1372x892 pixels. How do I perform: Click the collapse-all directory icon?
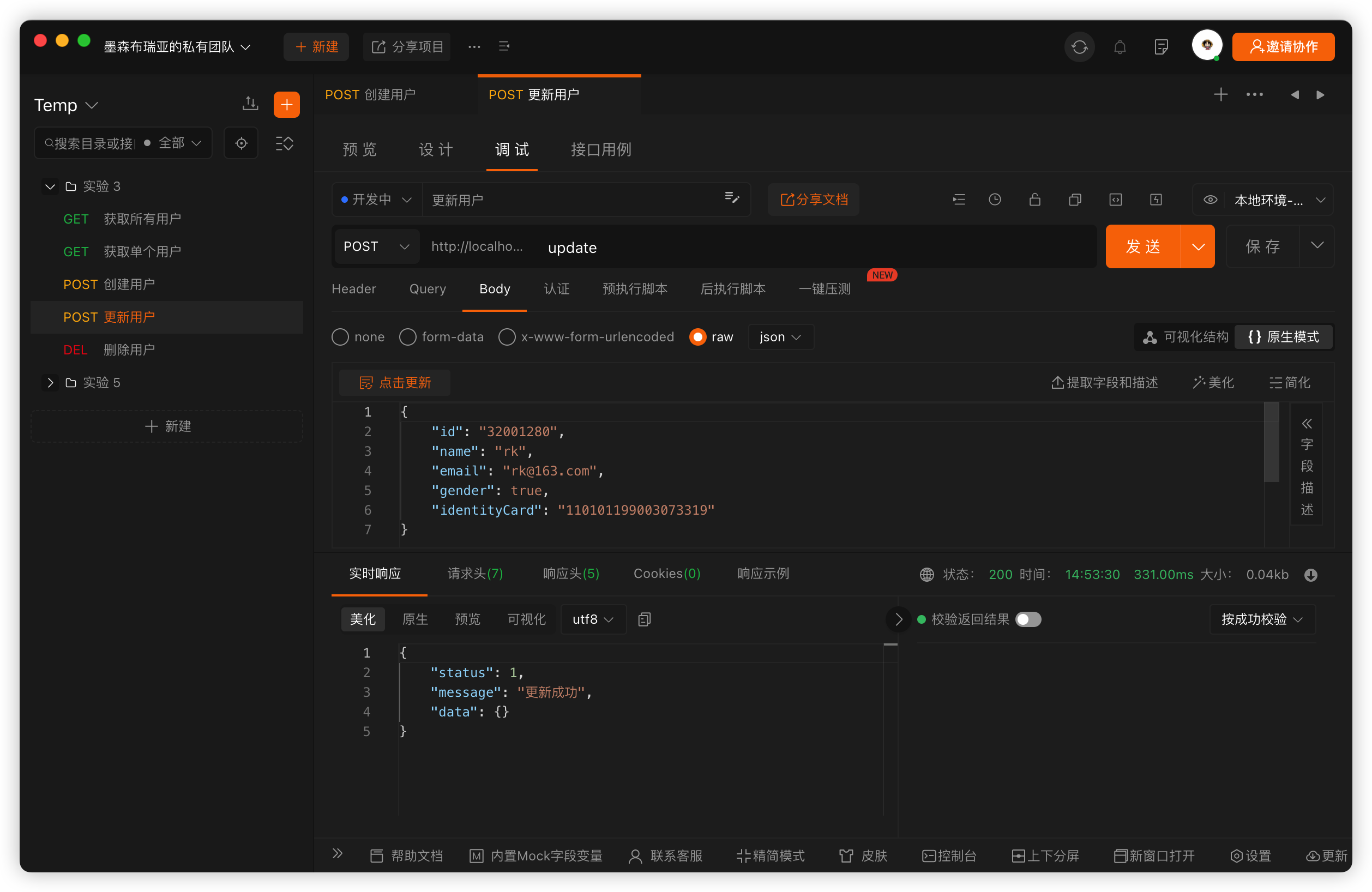tap(284, 143)
